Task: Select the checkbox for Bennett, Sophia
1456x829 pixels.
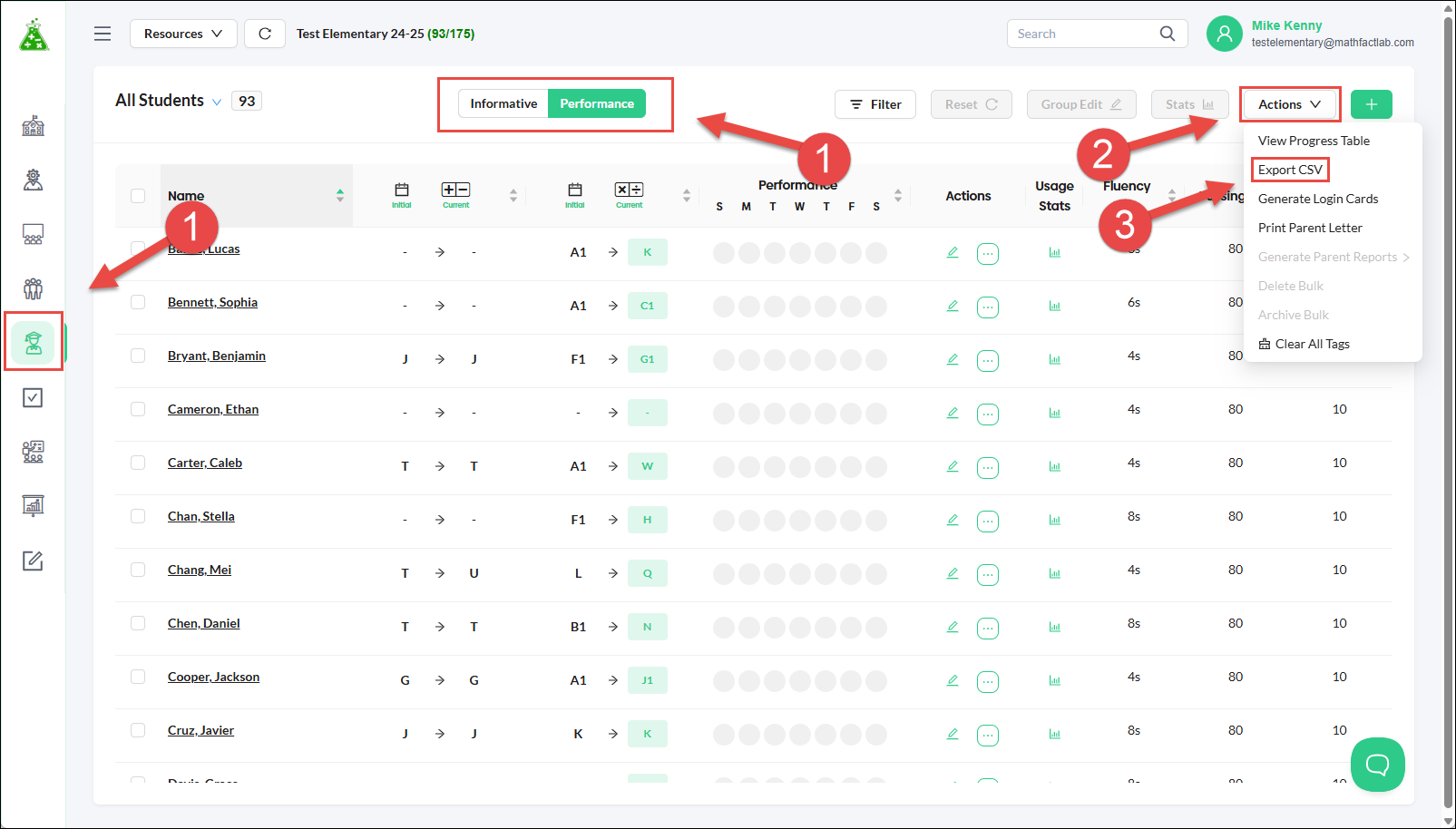Action: [x=138, y=302]
